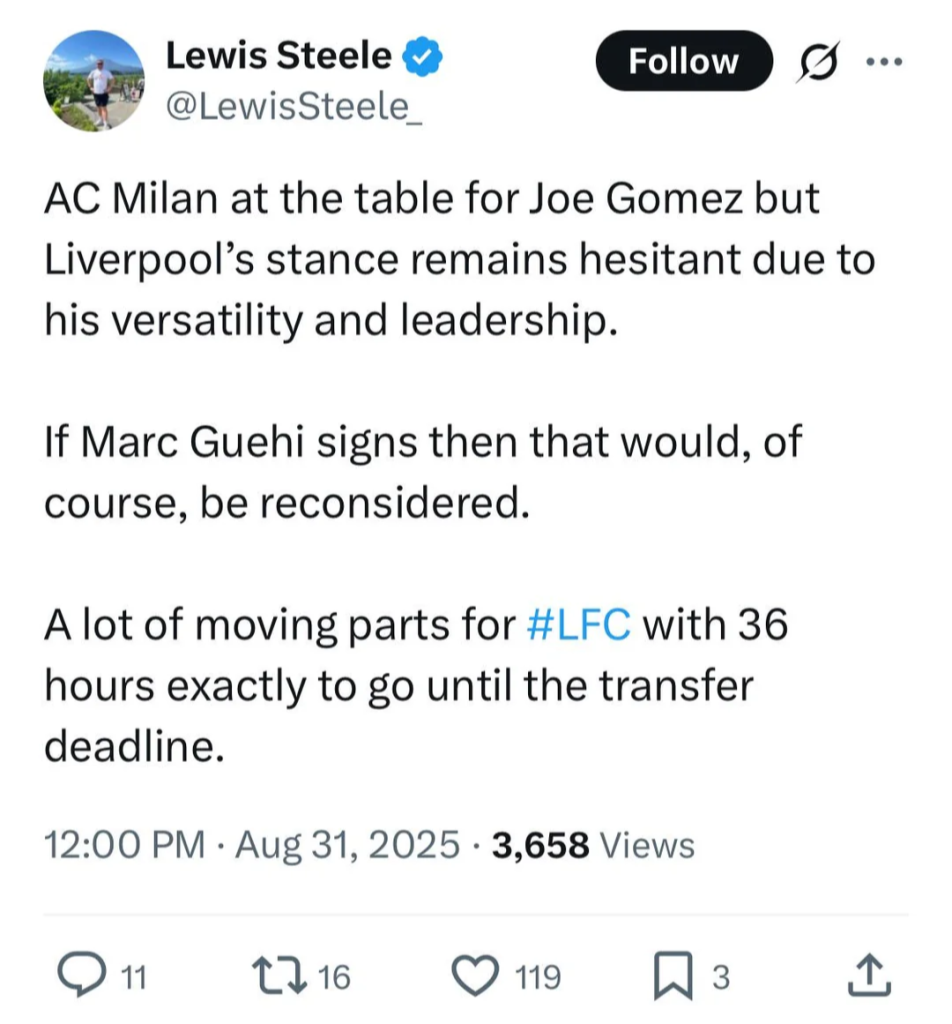Open the three-dot more options menu
This screenshot has height=1024, width=952.
[883, 62]
